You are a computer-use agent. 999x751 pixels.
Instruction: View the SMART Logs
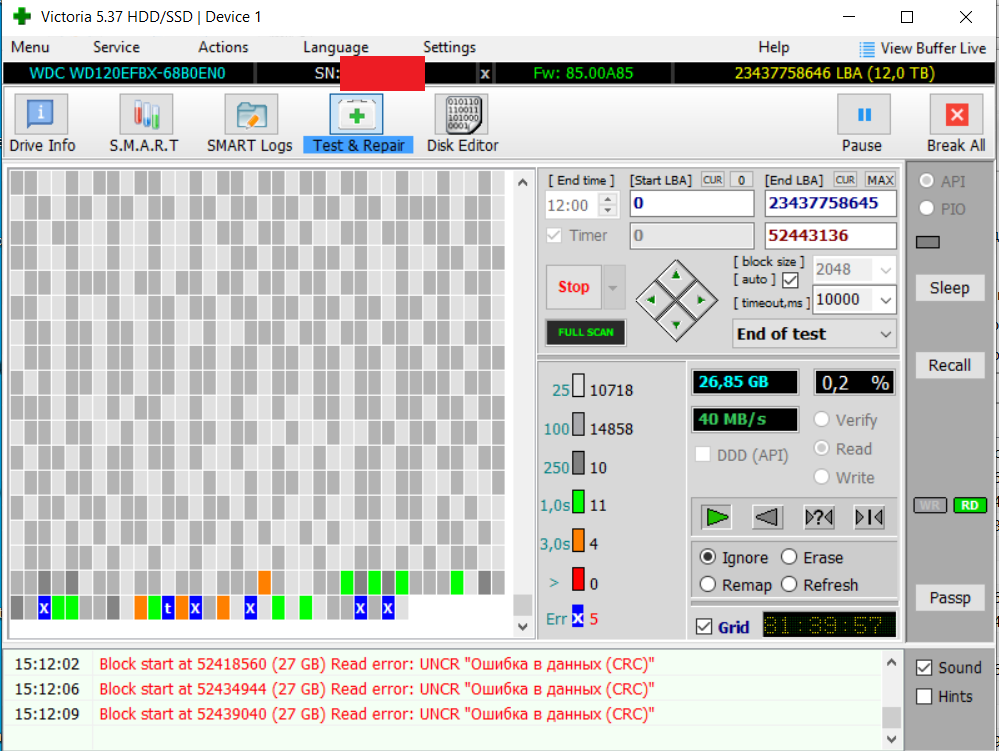point(249,121)
